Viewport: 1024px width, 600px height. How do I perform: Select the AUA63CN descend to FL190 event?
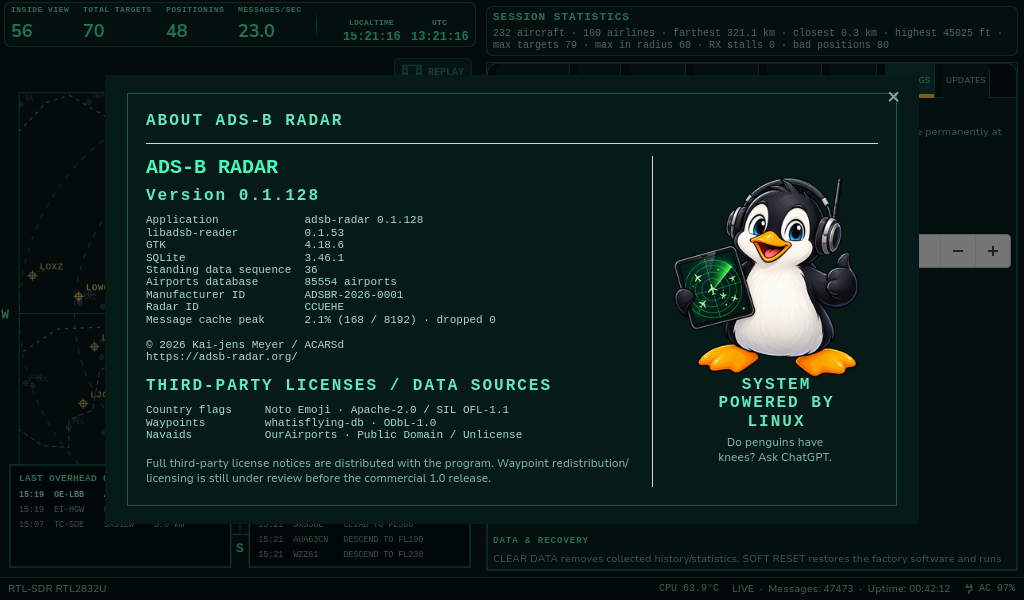click(x=340, y=540)
